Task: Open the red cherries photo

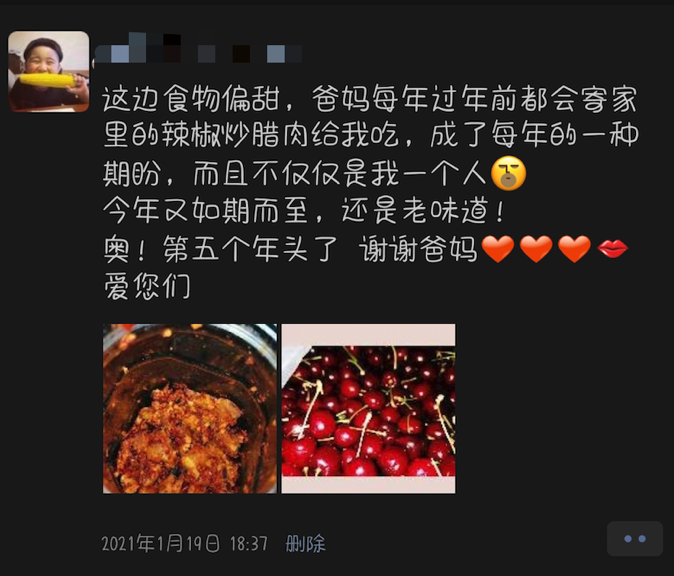Action: point(368,408)
